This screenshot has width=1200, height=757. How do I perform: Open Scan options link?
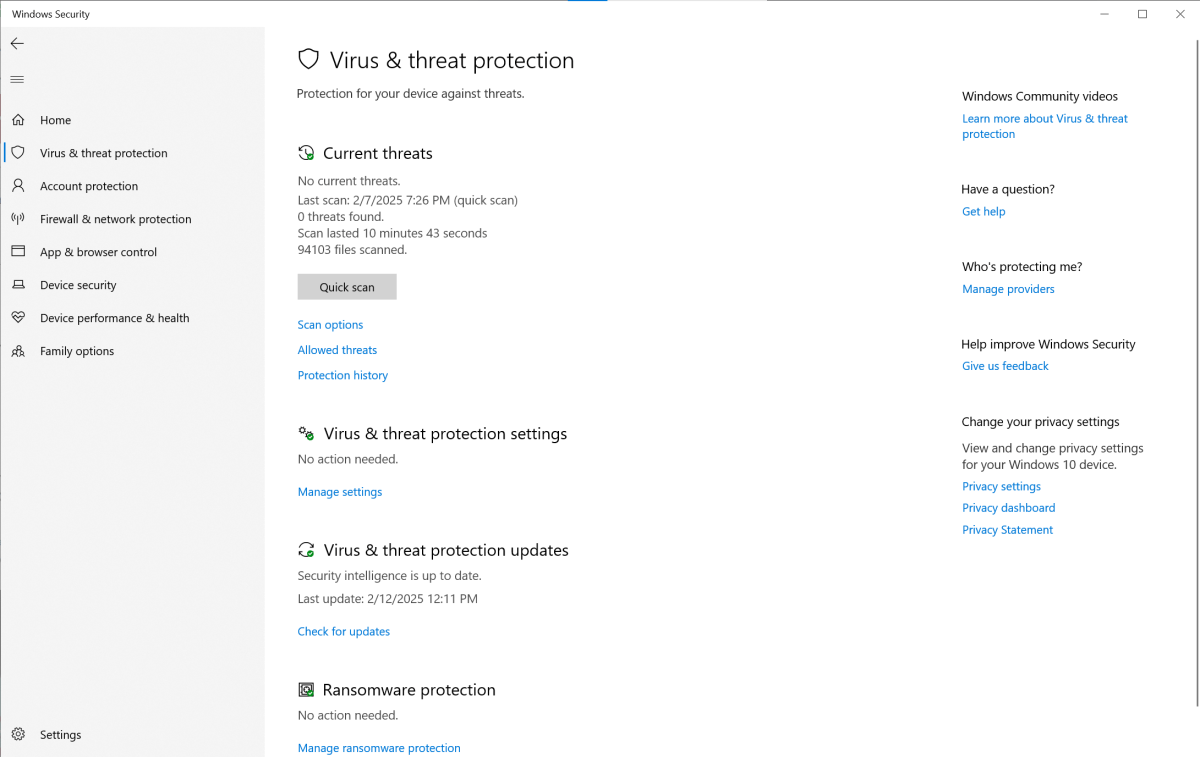tap(330, 325)
